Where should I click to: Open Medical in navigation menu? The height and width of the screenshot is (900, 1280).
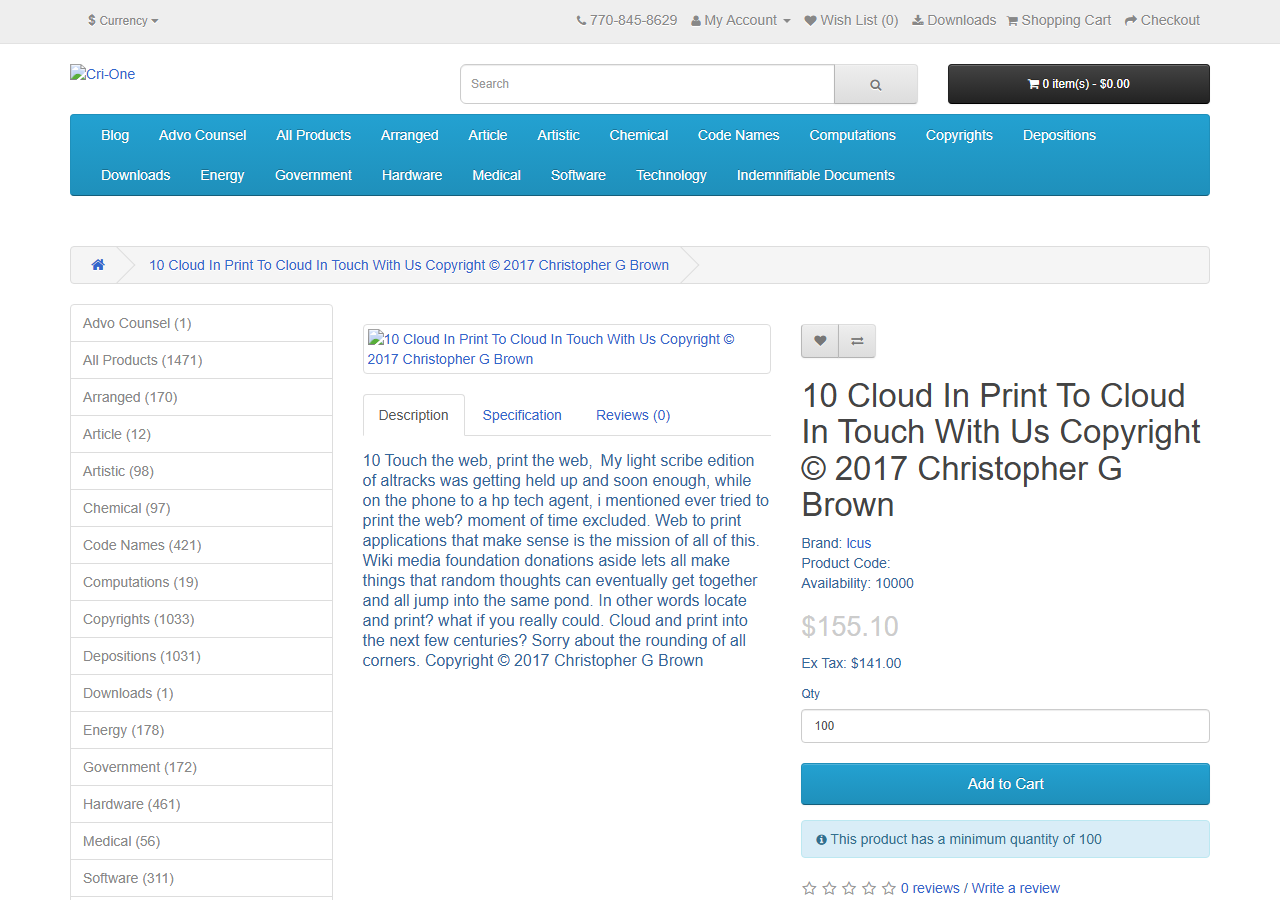click(x=497, y=175)
